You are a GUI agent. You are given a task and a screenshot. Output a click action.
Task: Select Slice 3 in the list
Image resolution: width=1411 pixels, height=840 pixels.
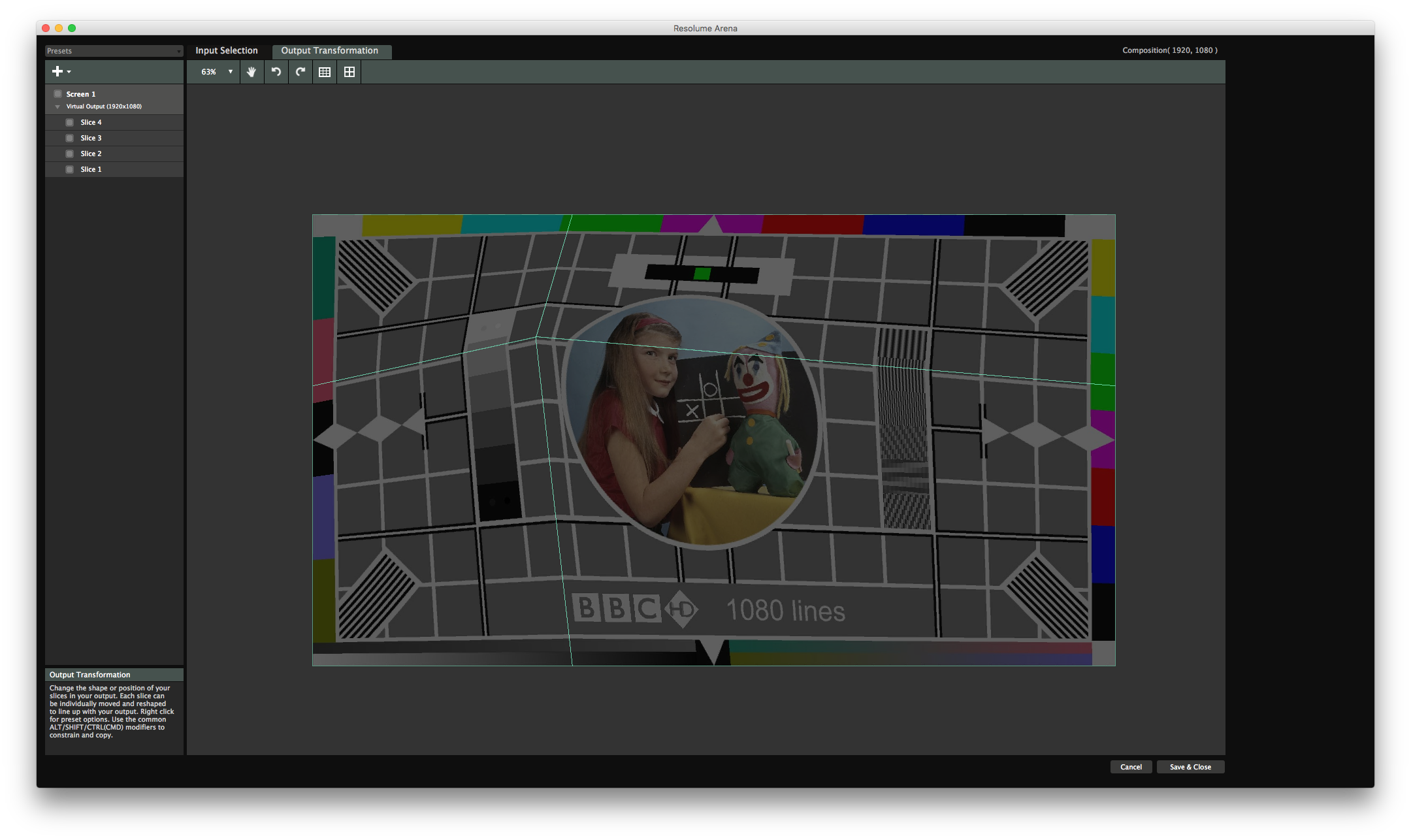pos(91,138)
